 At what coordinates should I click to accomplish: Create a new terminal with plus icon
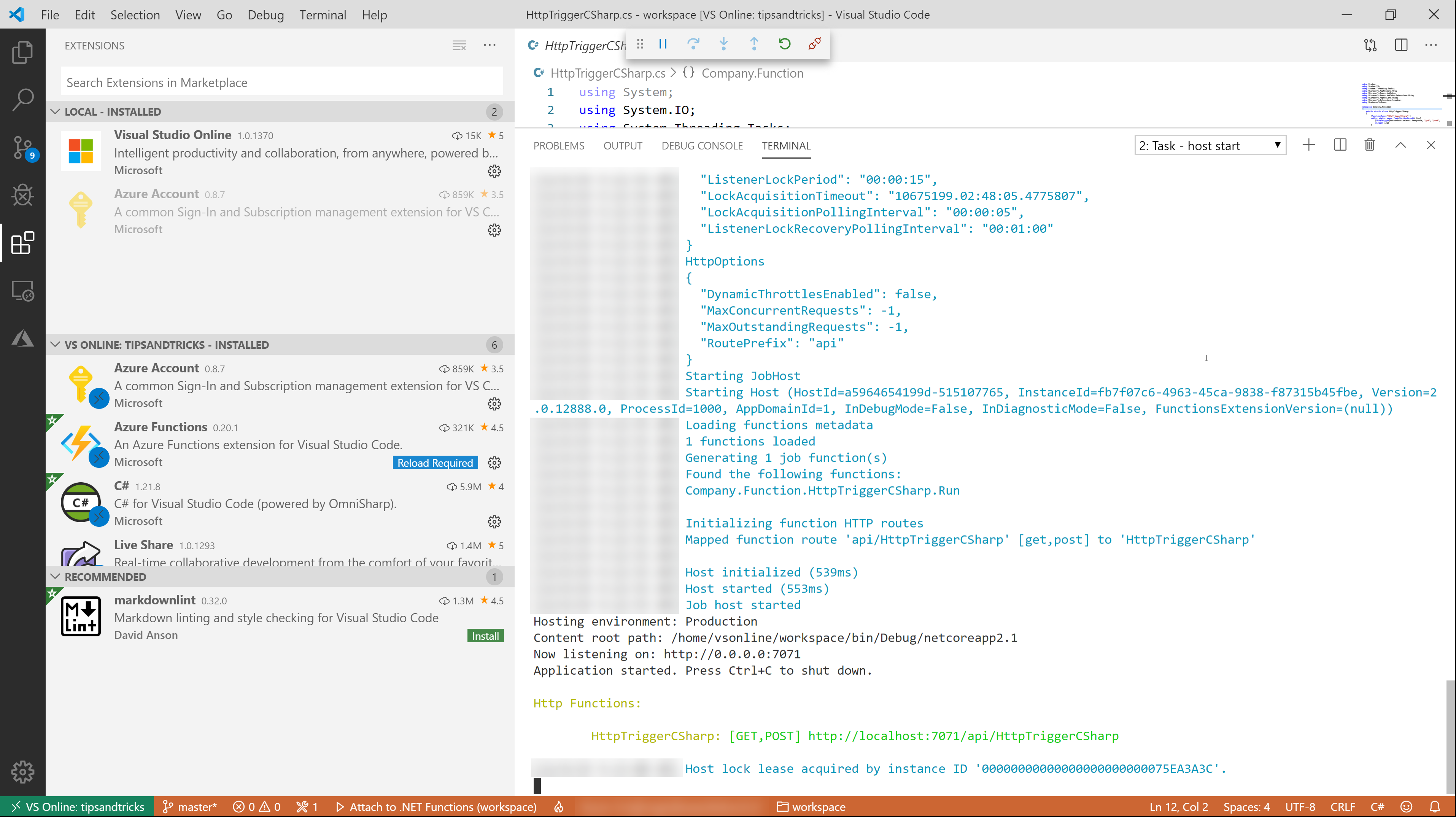coord(1309,145)
